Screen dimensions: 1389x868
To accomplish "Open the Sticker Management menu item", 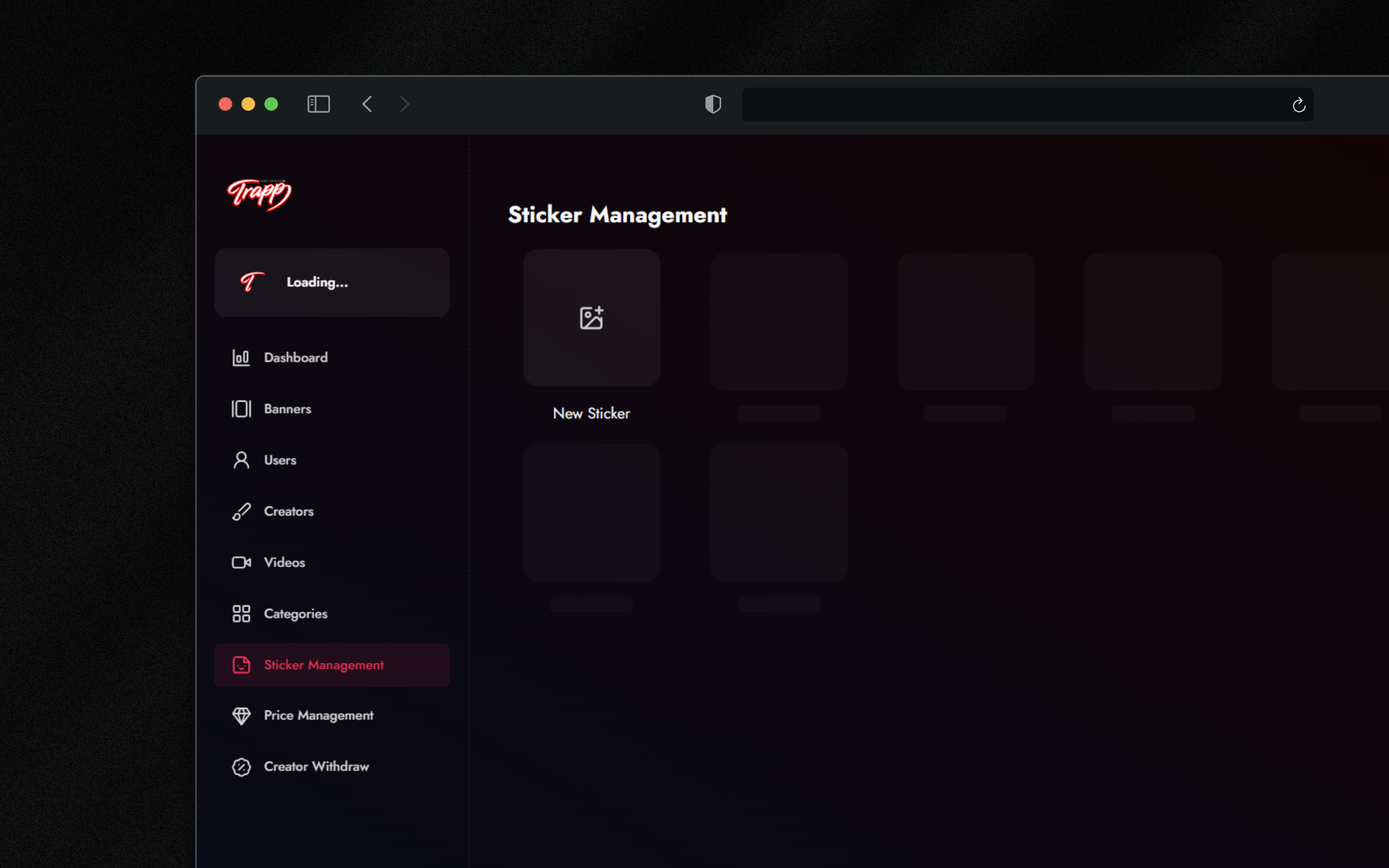I will point(324,665).
